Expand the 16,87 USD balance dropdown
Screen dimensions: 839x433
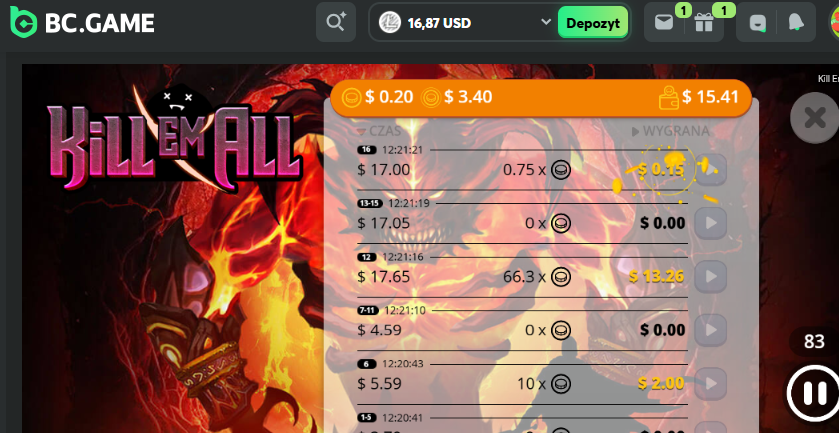[546, 22]
